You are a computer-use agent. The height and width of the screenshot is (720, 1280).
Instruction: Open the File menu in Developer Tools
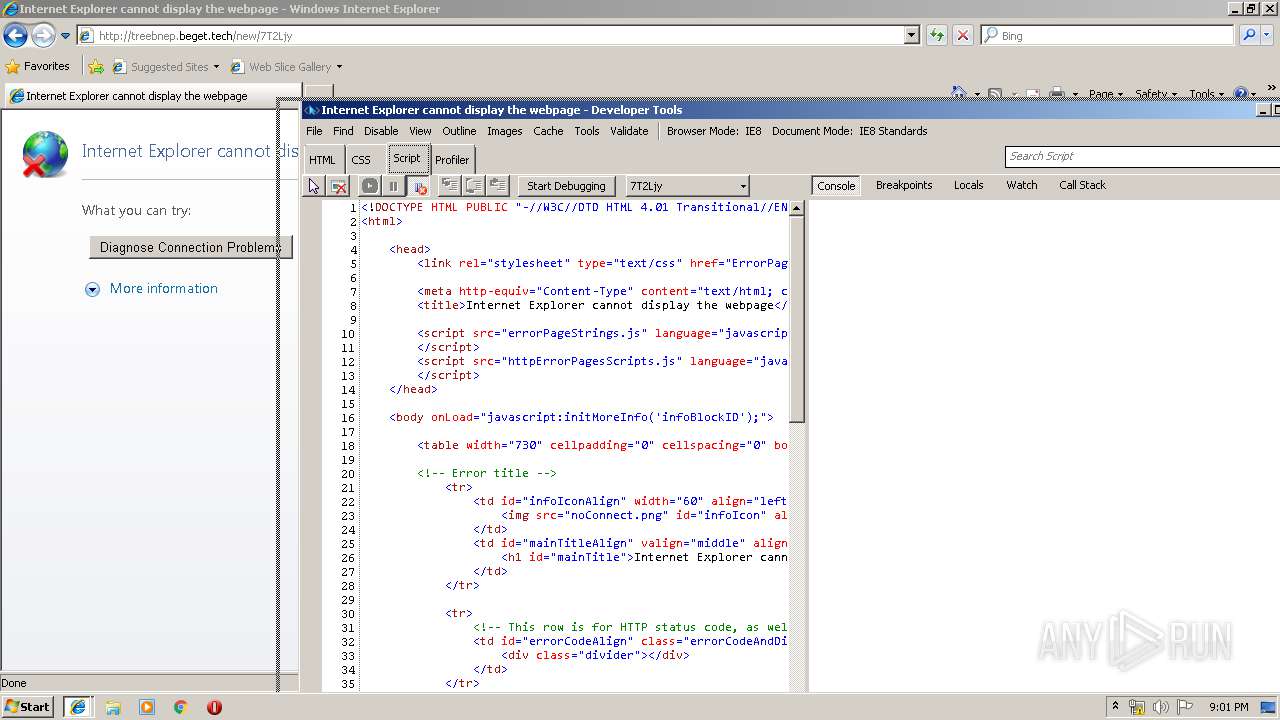point(314,131)
